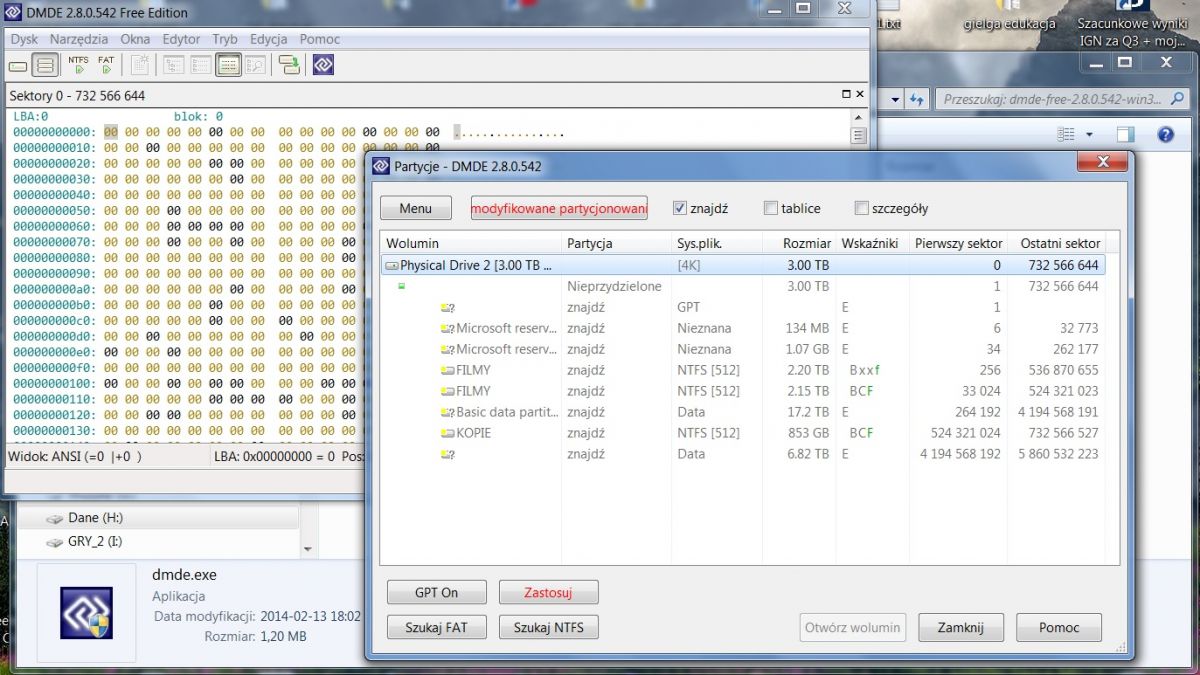The image size is (1200, 675).
Task: Click Sys.plik. column header
Action: pos(715,243)
